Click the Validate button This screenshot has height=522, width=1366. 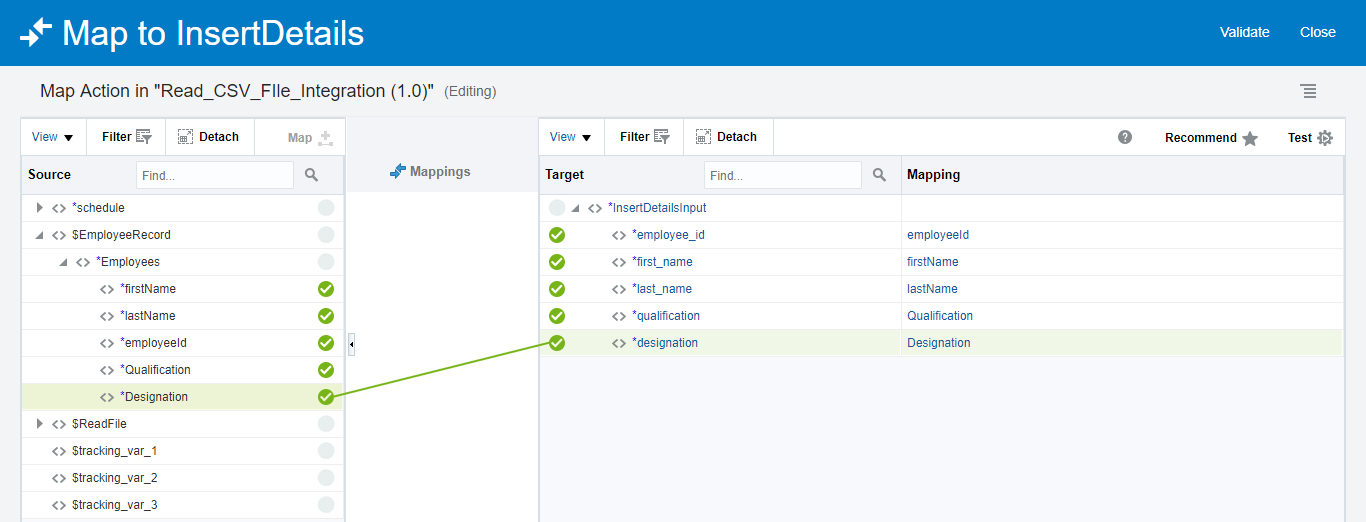(x=1244, y=32)
